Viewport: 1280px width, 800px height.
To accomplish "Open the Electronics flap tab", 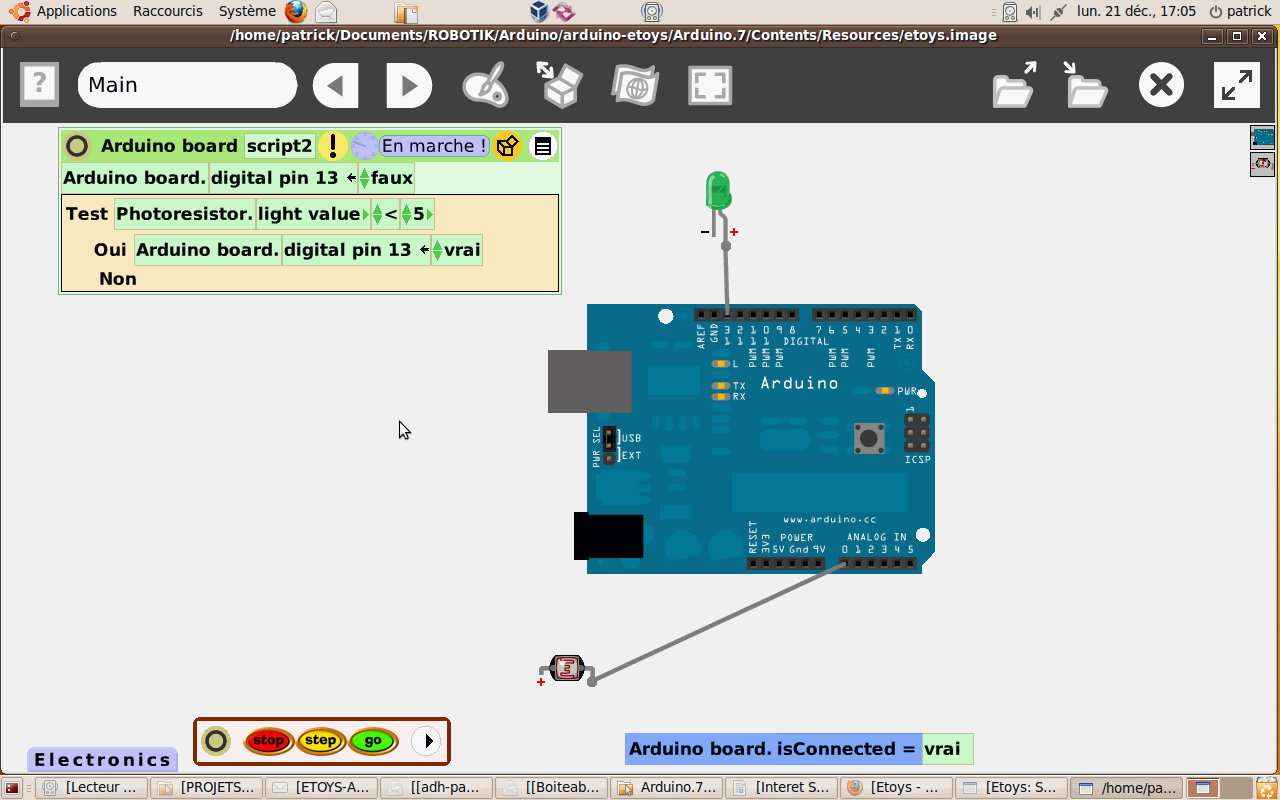I will point(103,760).
